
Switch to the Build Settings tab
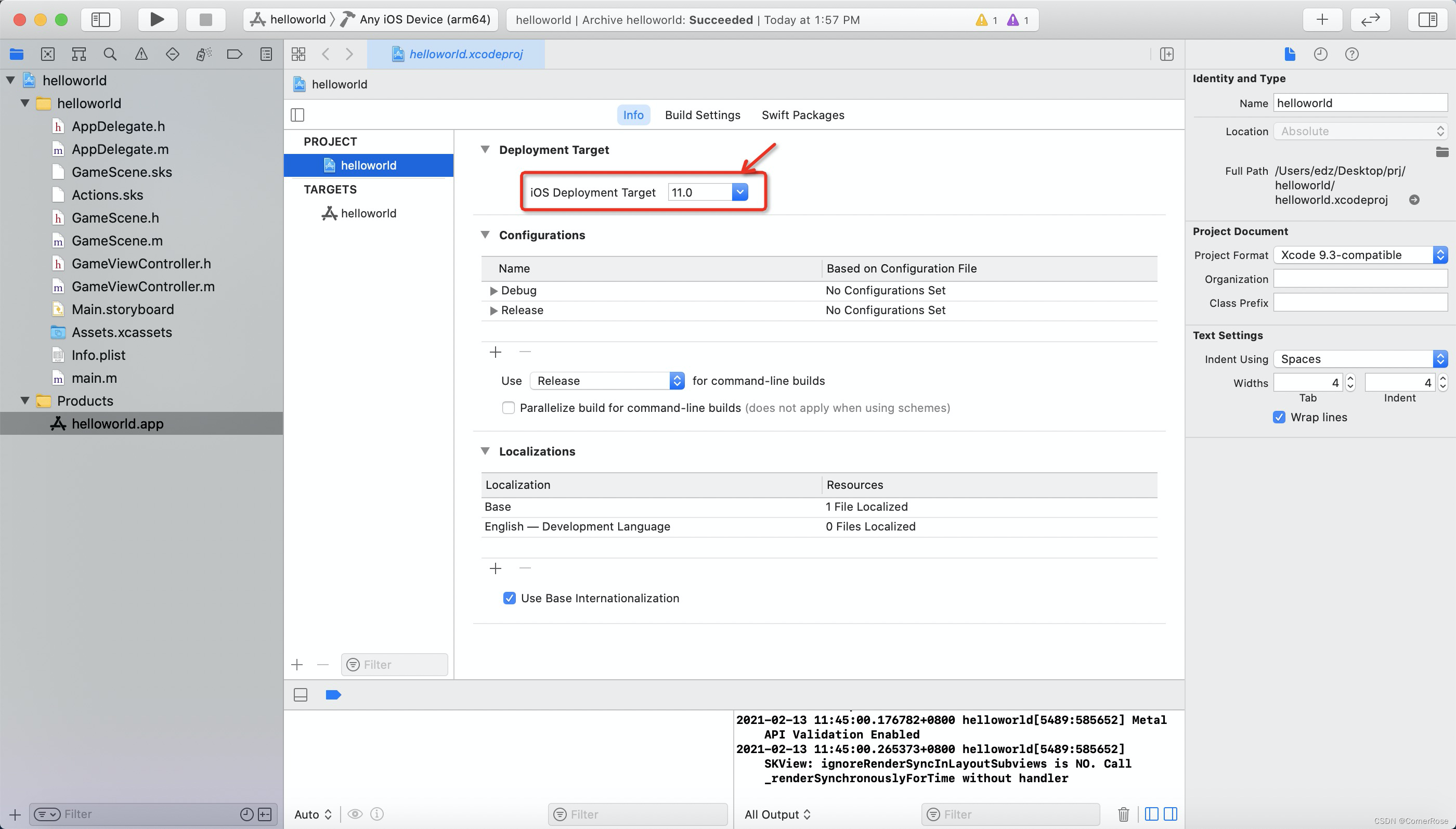click(x=703, y=115)
